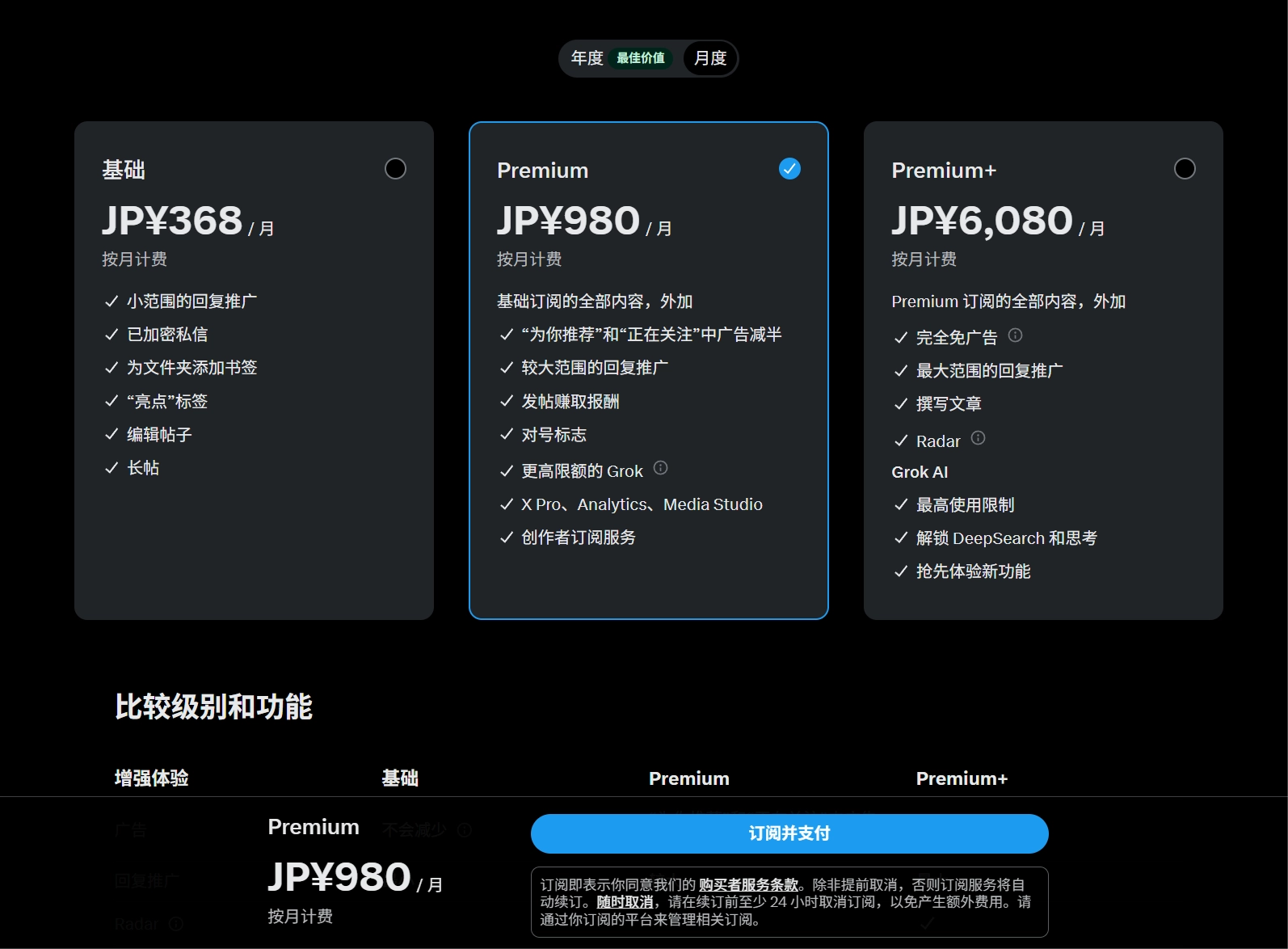The height and width of the screenshot is (949, 1288).
Task: Click Premium plan name in bottom checkout bar
Action: (x=314, y=827)
